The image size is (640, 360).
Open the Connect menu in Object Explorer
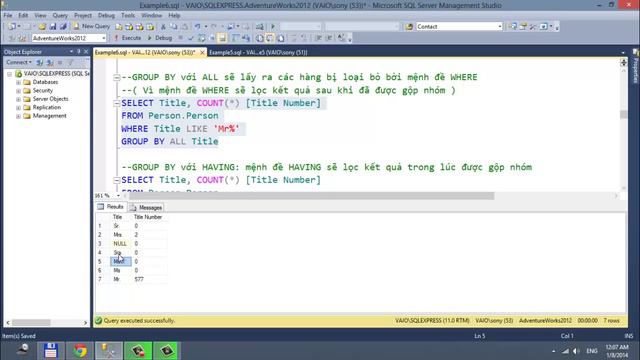(x=19, y=62)
